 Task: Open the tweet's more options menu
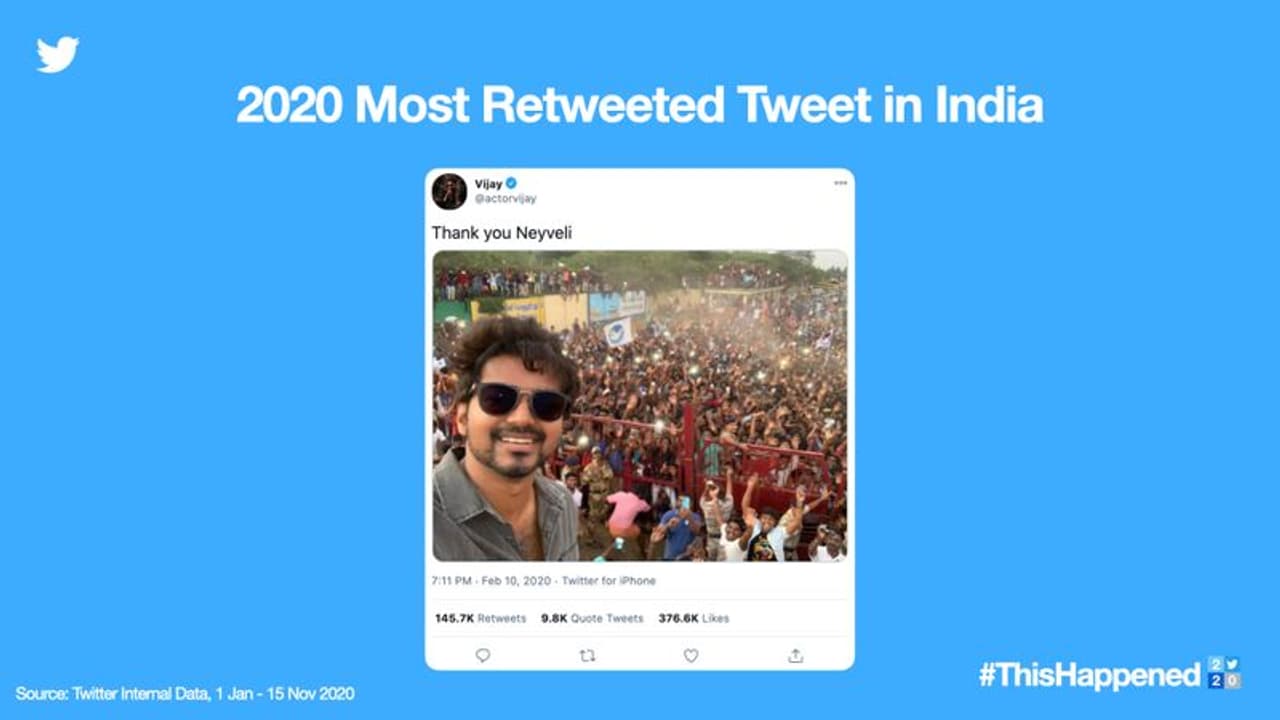pos(840,184)
